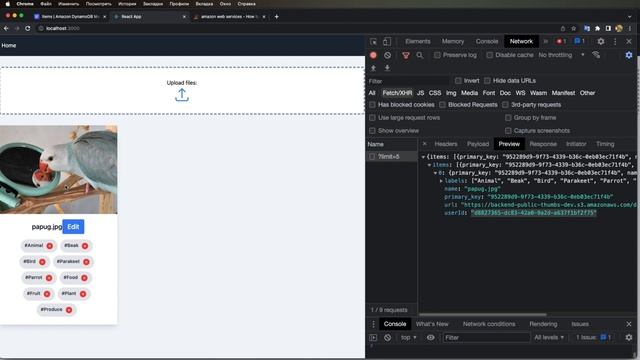The width and height of the screenshot is (640, 360).
Task: Open the Headers tab
Action: [446, 144]
